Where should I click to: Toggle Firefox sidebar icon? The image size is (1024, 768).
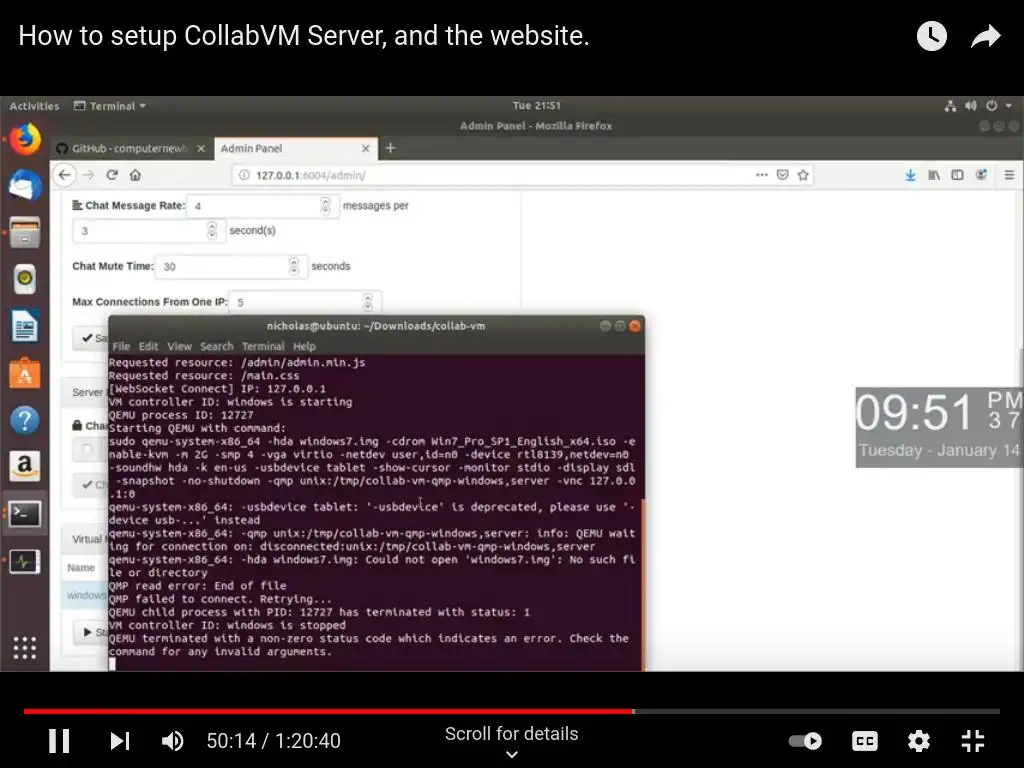957,174
